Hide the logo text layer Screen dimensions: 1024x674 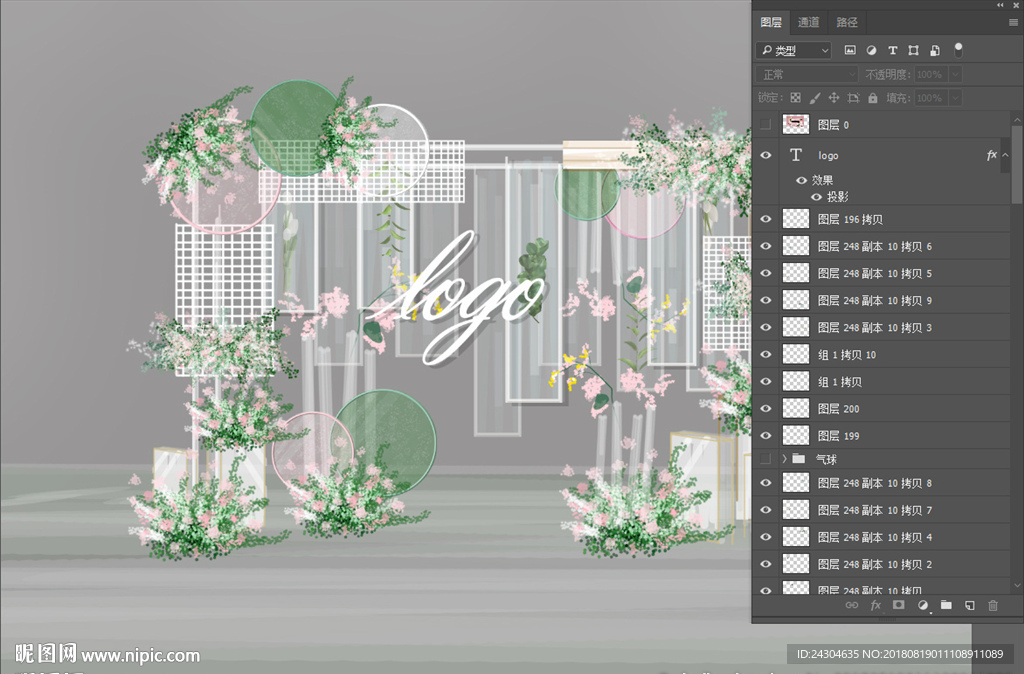tap(767, 155)
